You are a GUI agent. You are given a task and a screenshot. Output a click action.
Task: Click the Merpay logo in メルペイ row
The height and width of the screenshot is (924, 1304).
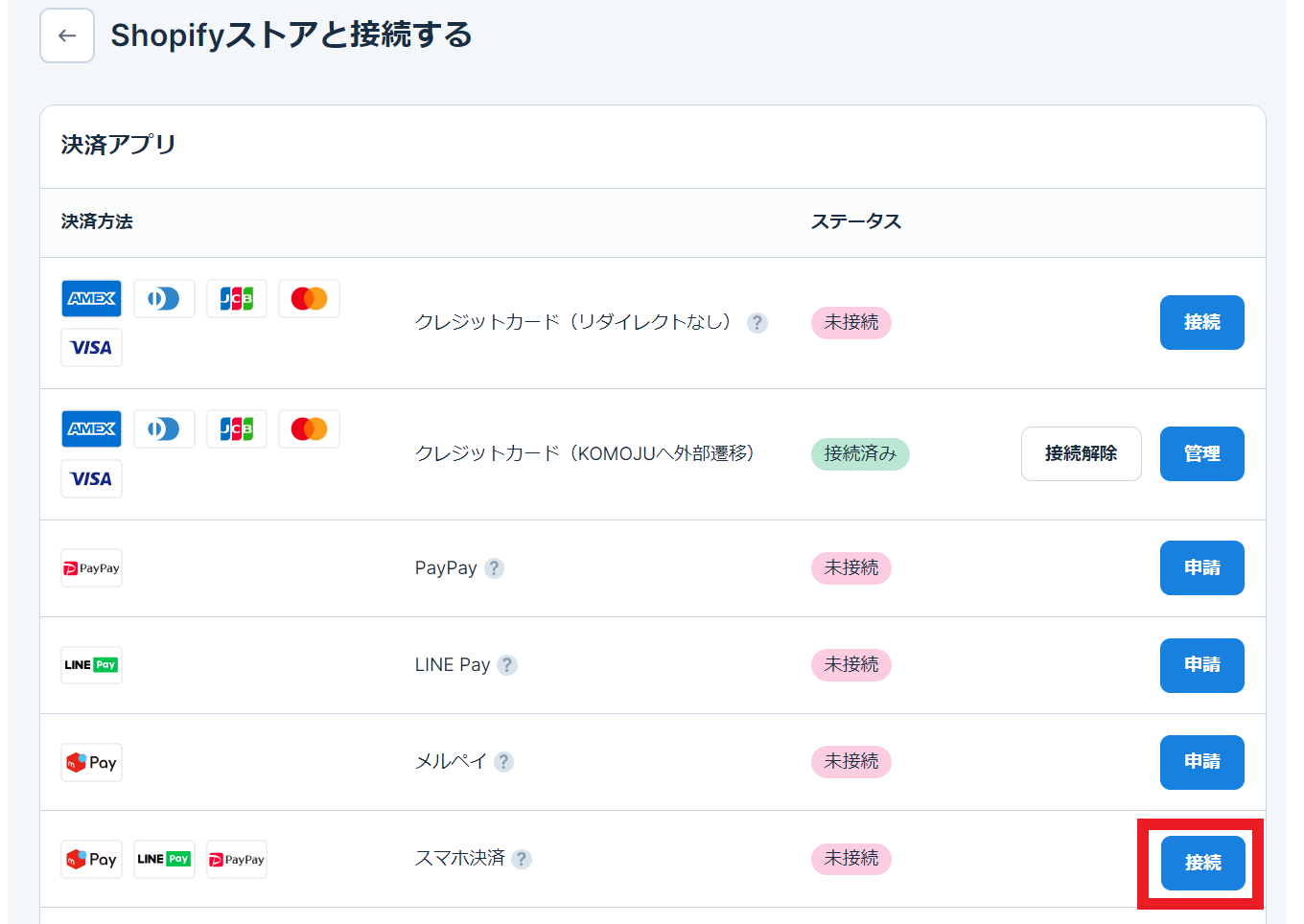(x=92, y=763)
